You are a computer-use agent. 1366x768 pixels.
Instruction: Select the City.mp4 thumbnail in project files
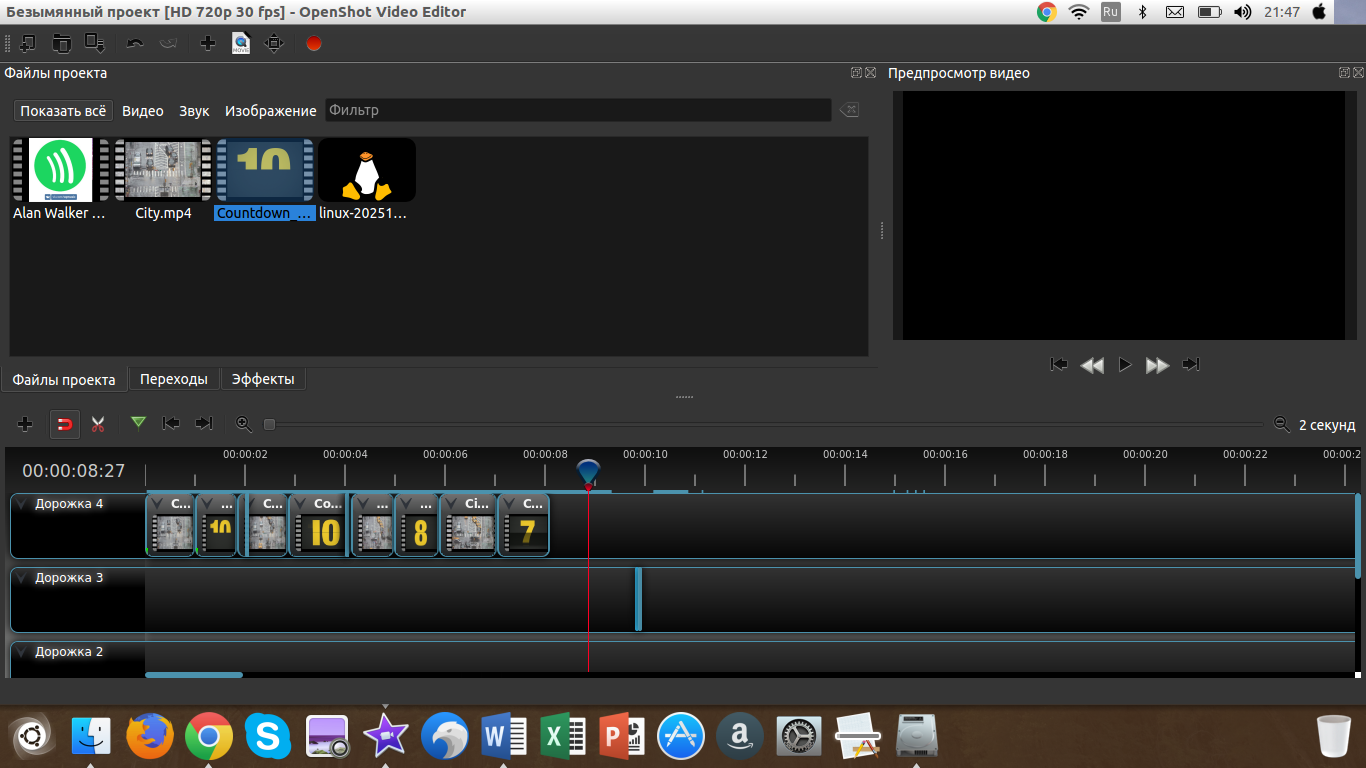(x=162, y=171)
